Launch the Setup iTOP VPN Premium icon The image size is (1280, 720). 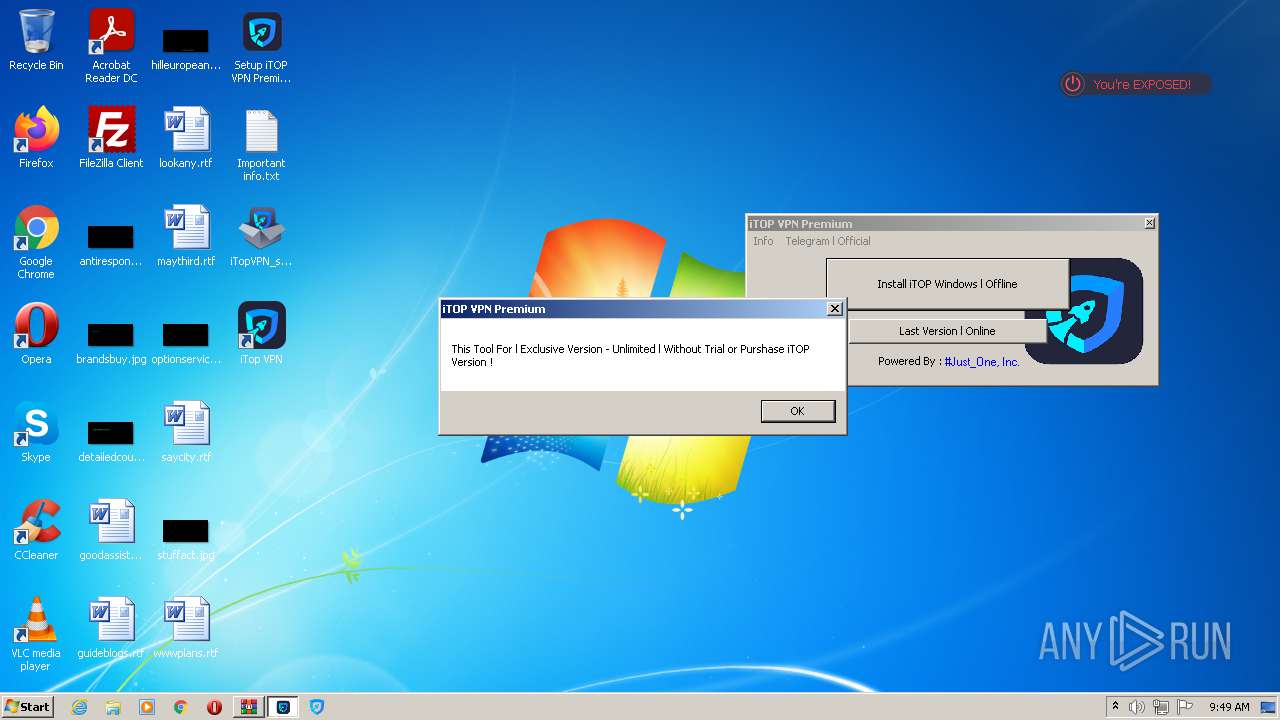(261, 46)
